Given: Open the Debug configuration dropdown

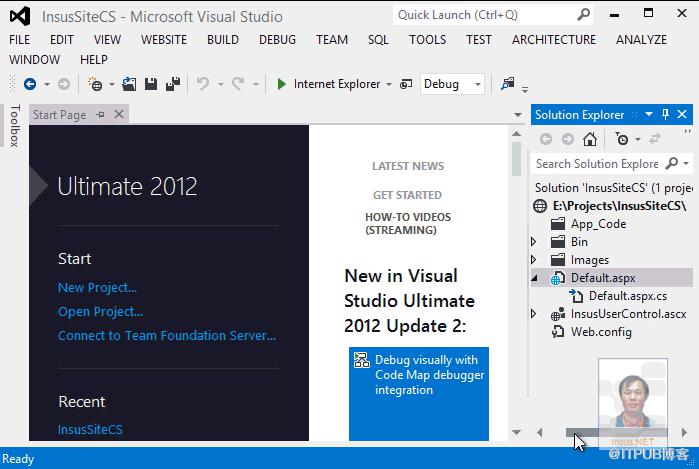Looking at the screenshot, I should (452, 84).
